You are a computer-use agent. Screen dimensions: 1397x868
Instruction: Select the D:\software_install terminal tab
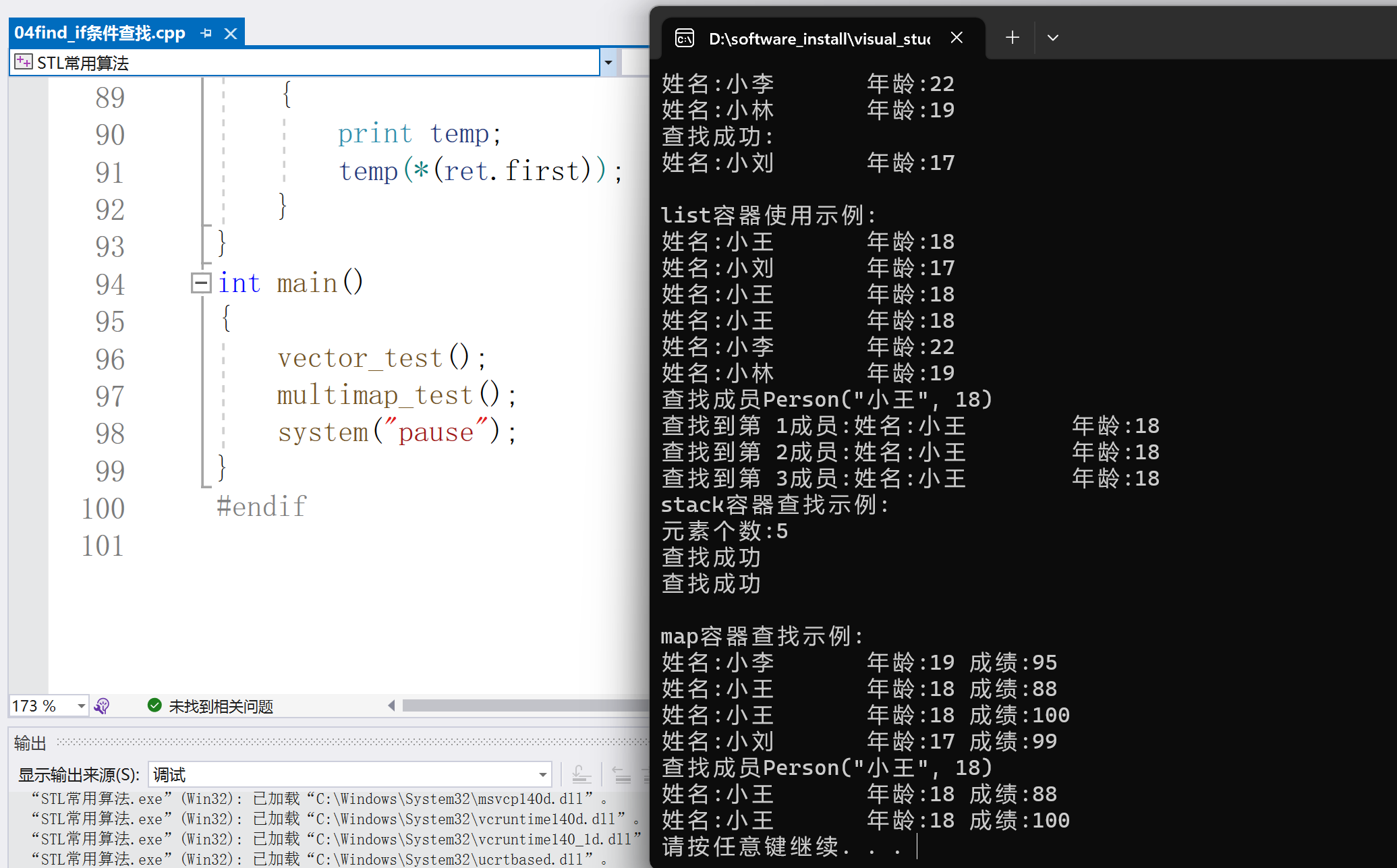click(819, 38)
